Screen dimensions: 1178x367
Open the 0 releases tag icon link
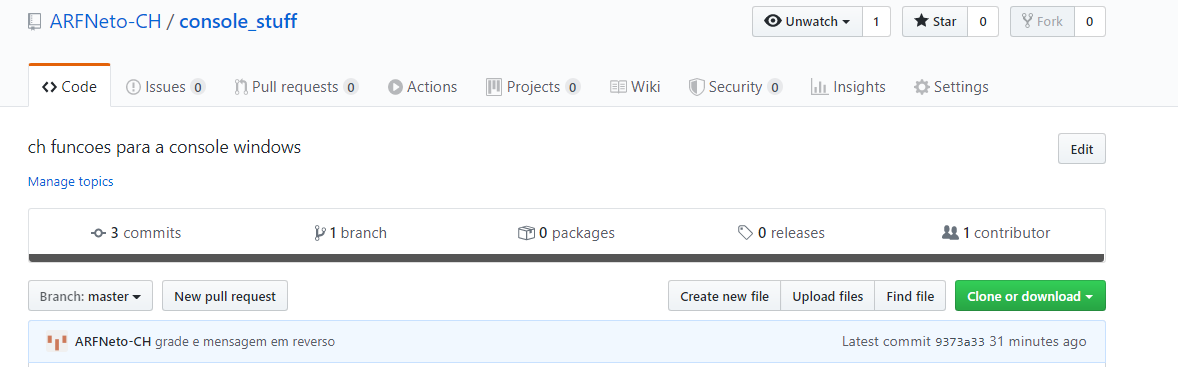tap(745, 233)
